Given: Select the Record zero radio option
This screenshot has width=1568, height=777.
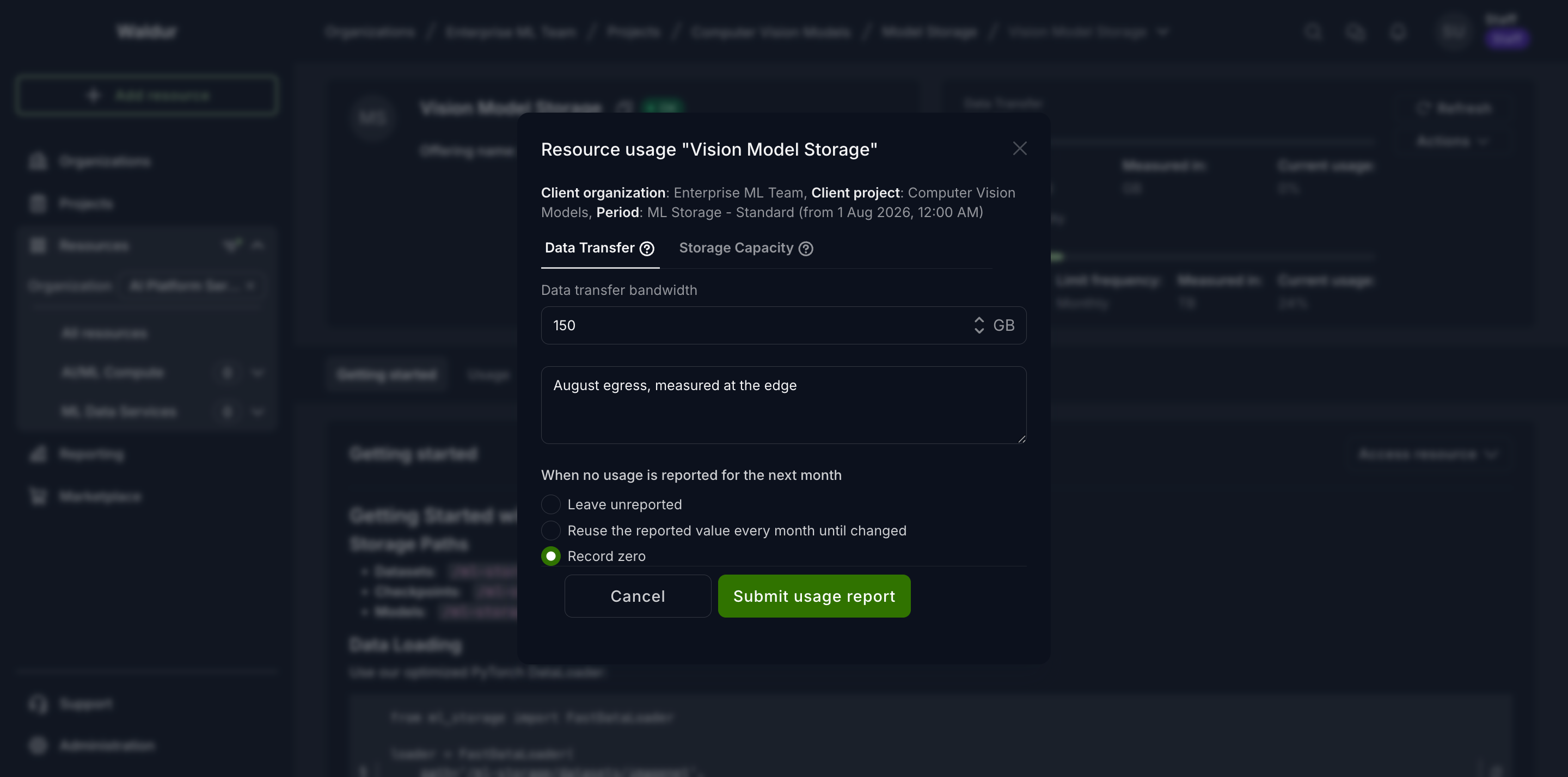Looking at the screenshot, I should point(551,556).
